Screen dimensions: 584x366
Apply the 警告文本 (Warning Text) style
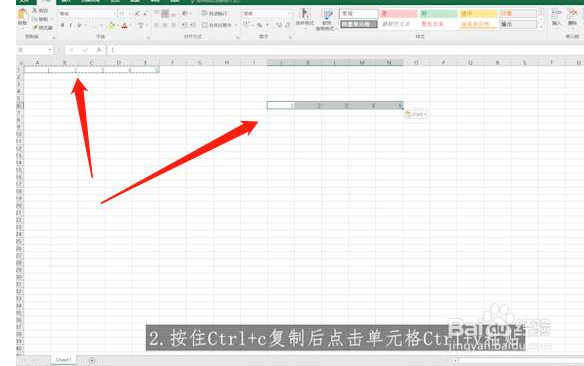(438, 24)
